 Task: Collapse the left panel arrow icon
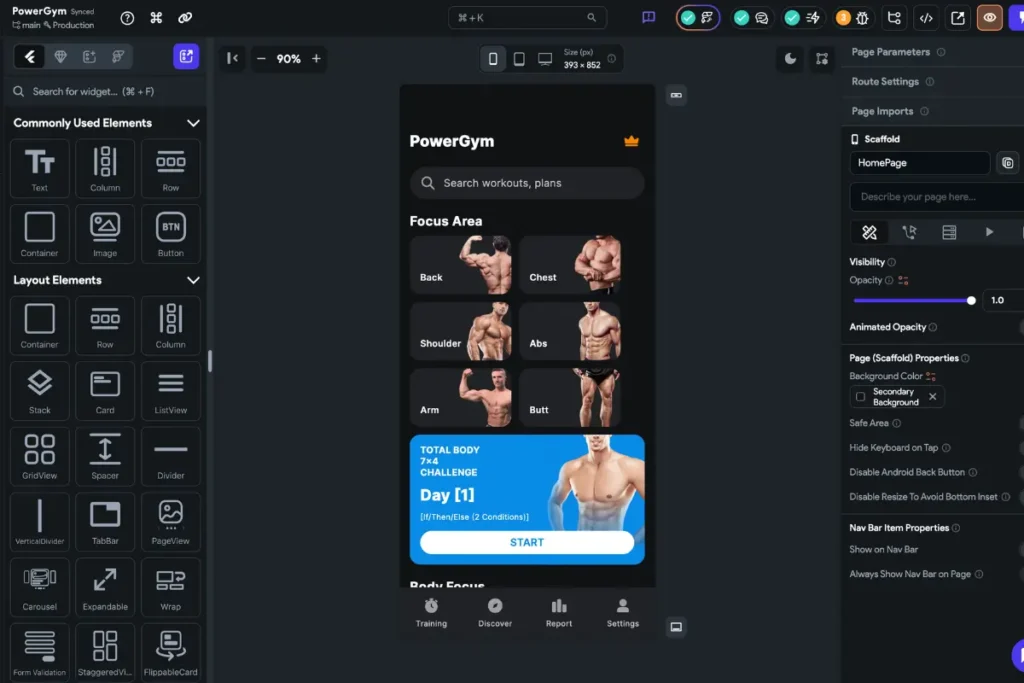232,58
